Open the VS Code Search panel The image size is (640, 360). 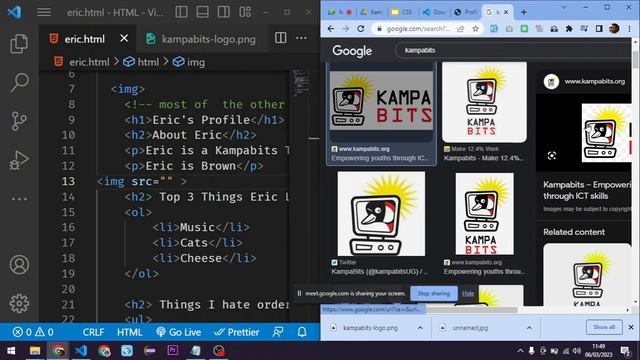point(19,82)
